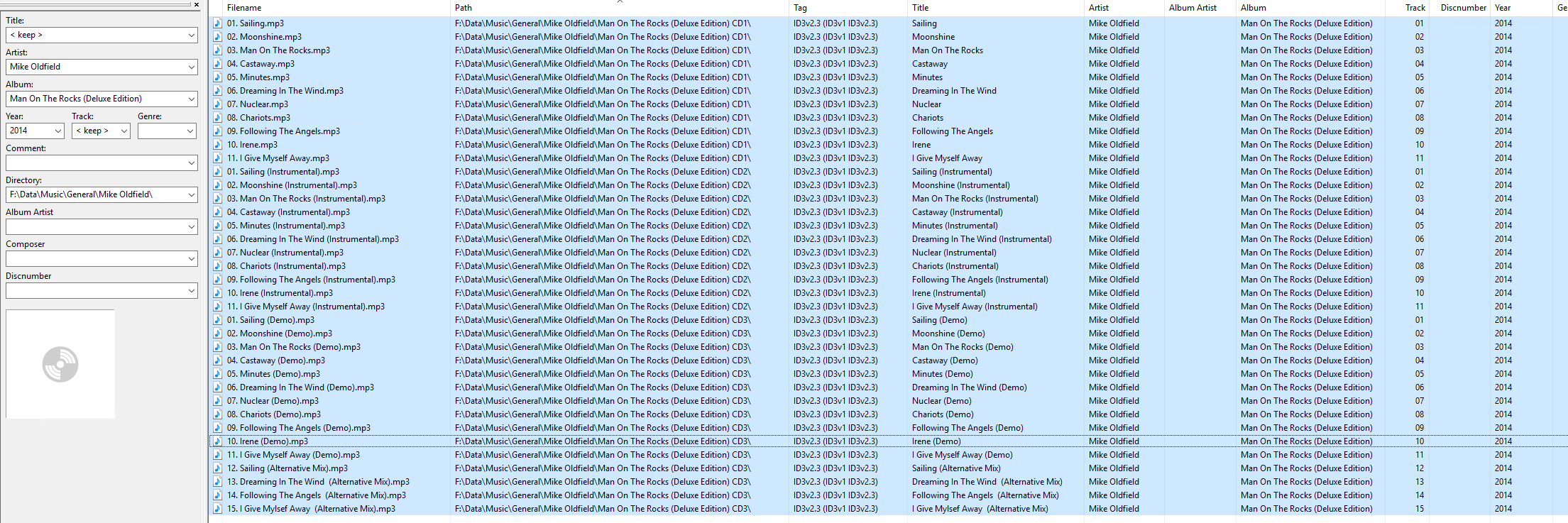Expand the Artist dropdown showing Mike Oldfield
Viewport: 1568px width, 523px height.
pos(192,67)
